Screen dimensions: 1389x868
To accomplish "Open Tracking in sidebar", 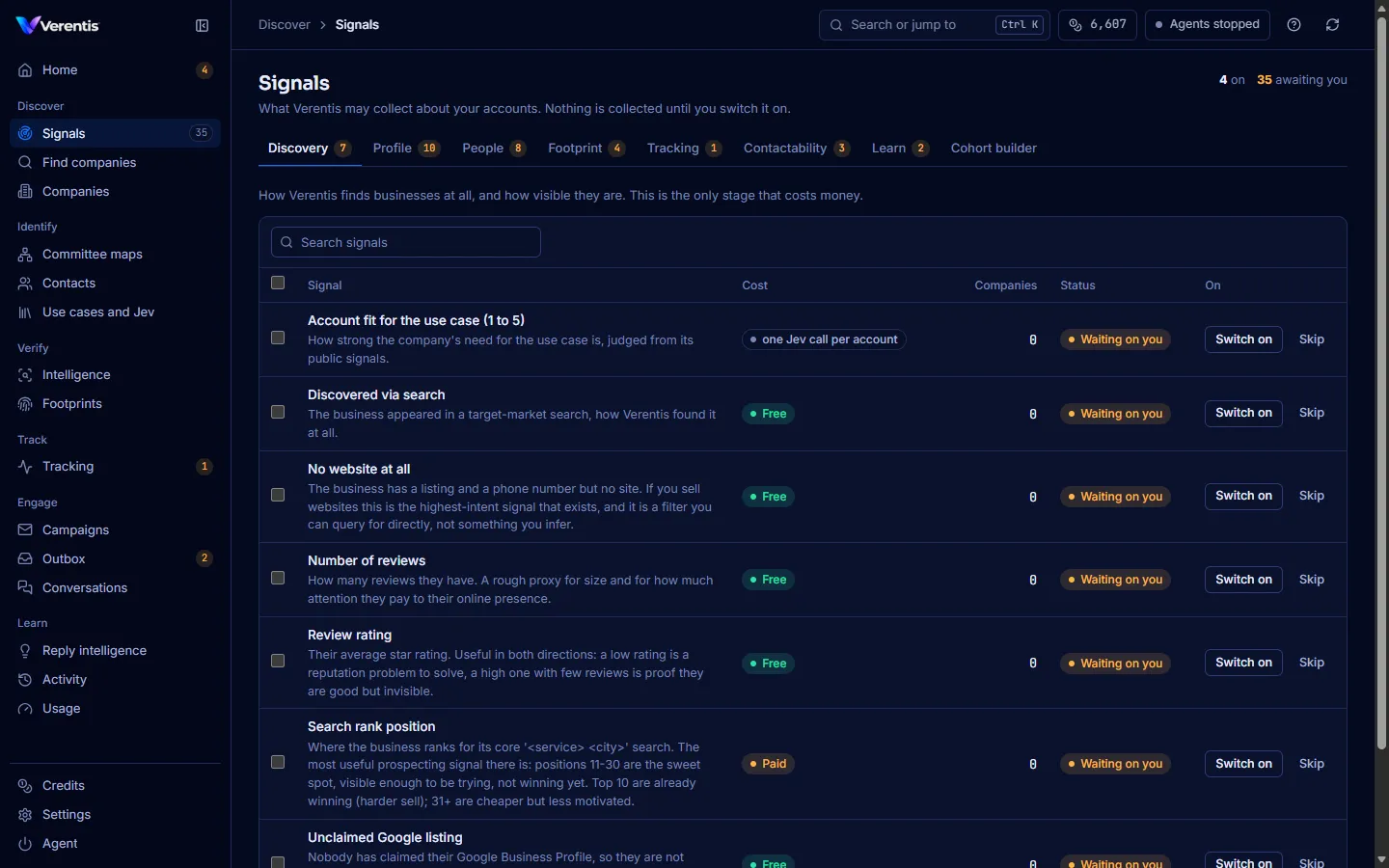I will click(x=115, y=467).
